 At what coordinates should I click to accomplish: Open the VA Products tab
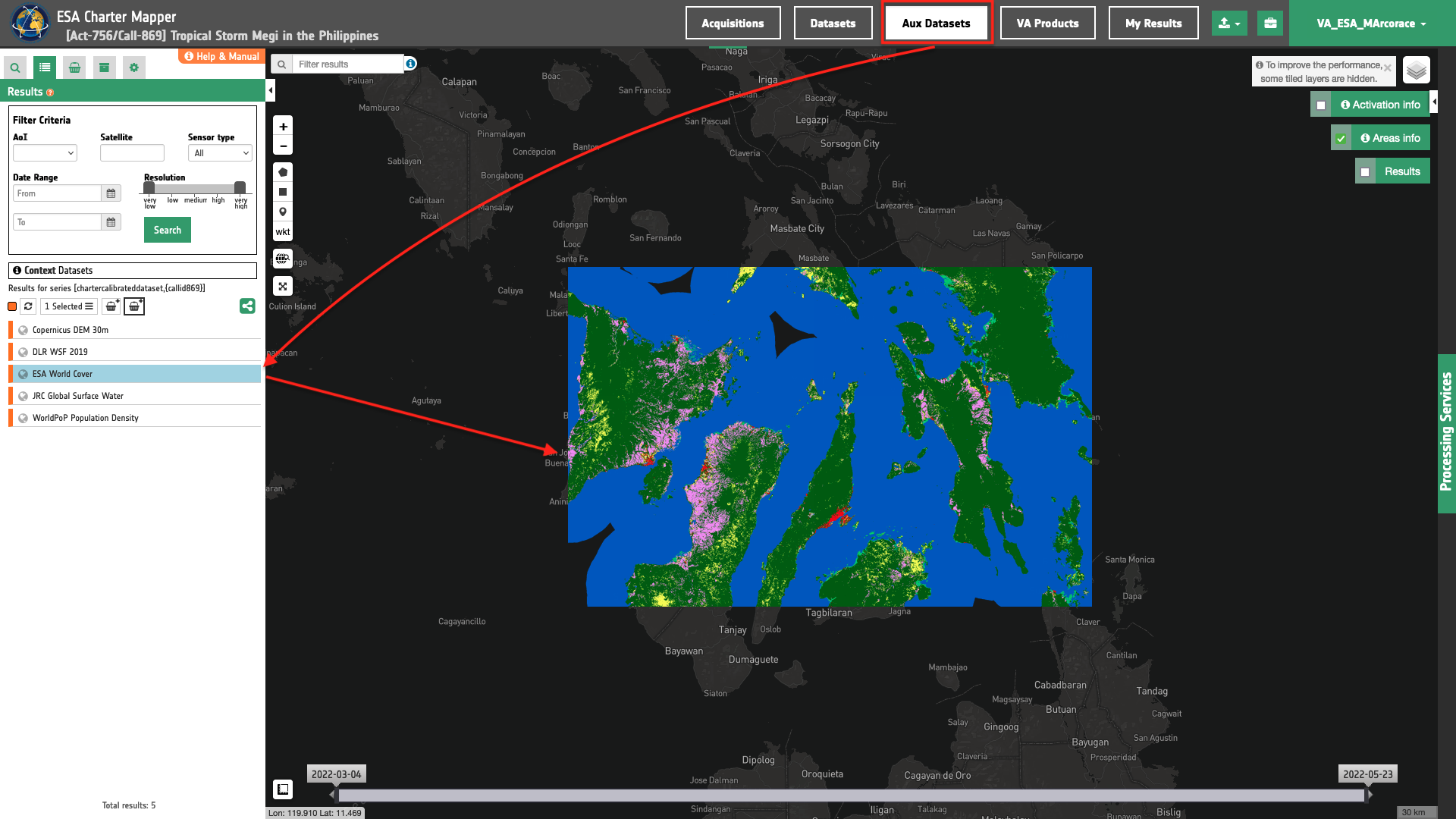click(1047, 24)
